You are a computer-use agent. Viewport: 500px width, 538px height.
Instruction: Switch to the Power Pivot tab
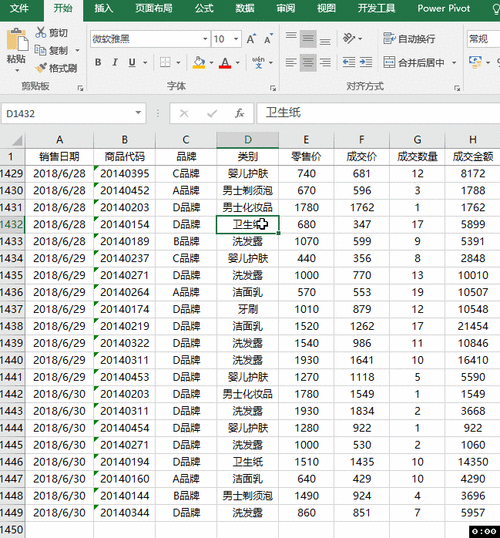tap(443, 8)
